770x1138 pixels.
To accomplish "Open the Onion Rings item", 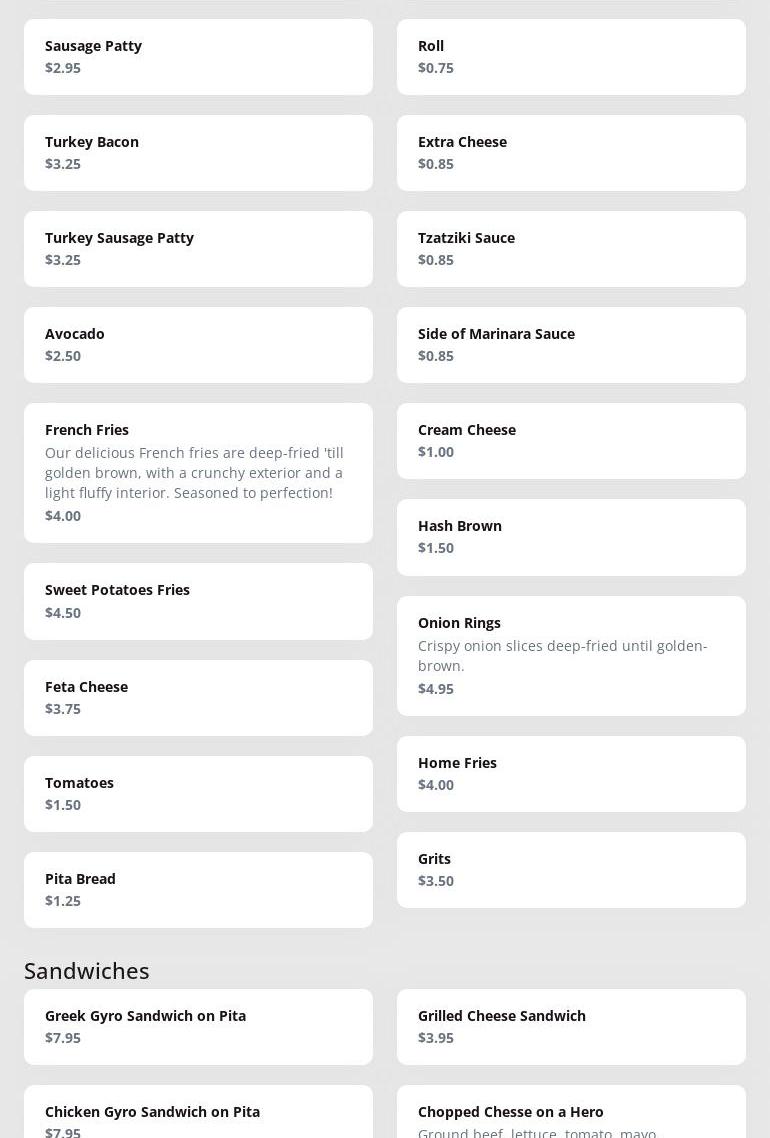I will pos(571,656).
